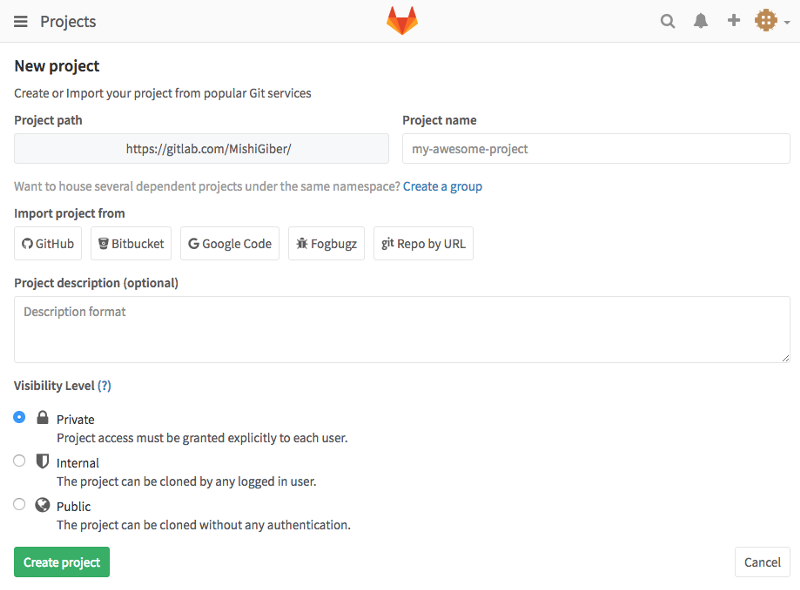Set visibility to Public
This screenshot has height=590, width=800.
(x=19, y=503)
